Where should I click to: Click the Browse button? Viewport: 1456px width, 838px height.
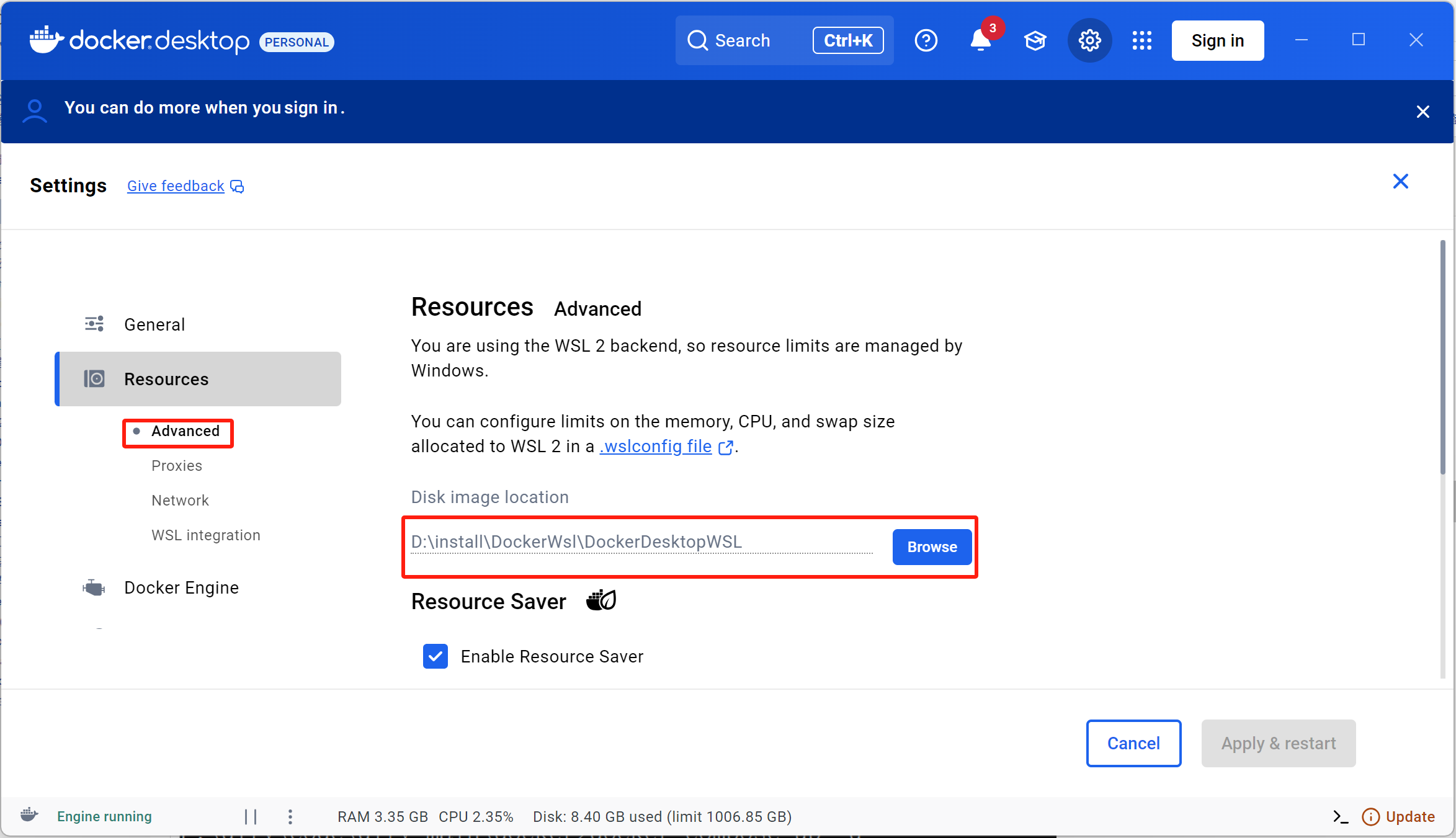[932, 547]
